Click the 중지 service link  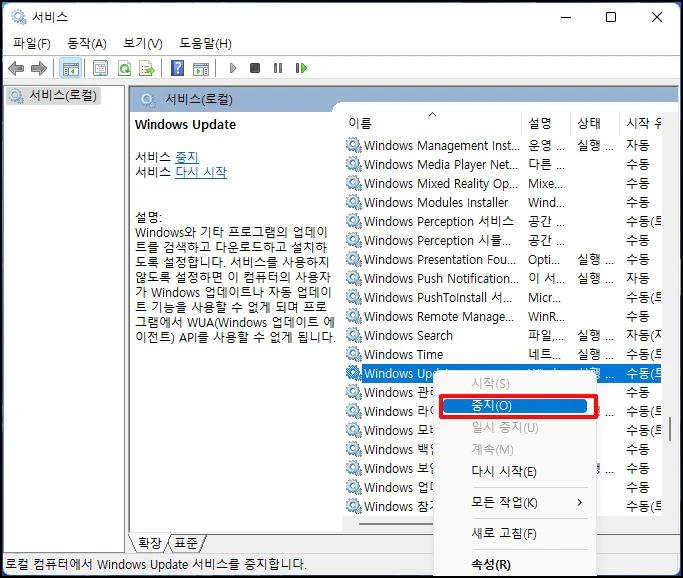(187, 156)
